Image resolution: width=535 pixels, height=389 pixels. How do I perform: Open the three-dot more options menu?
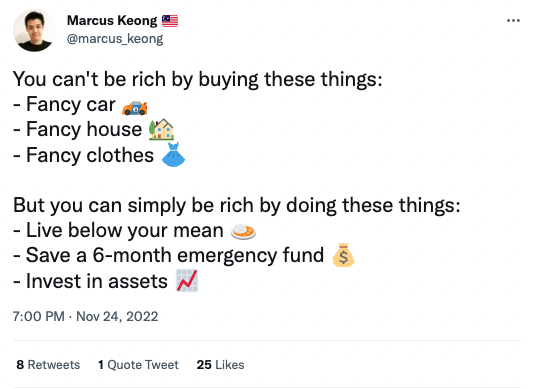(x=513, y=21)
